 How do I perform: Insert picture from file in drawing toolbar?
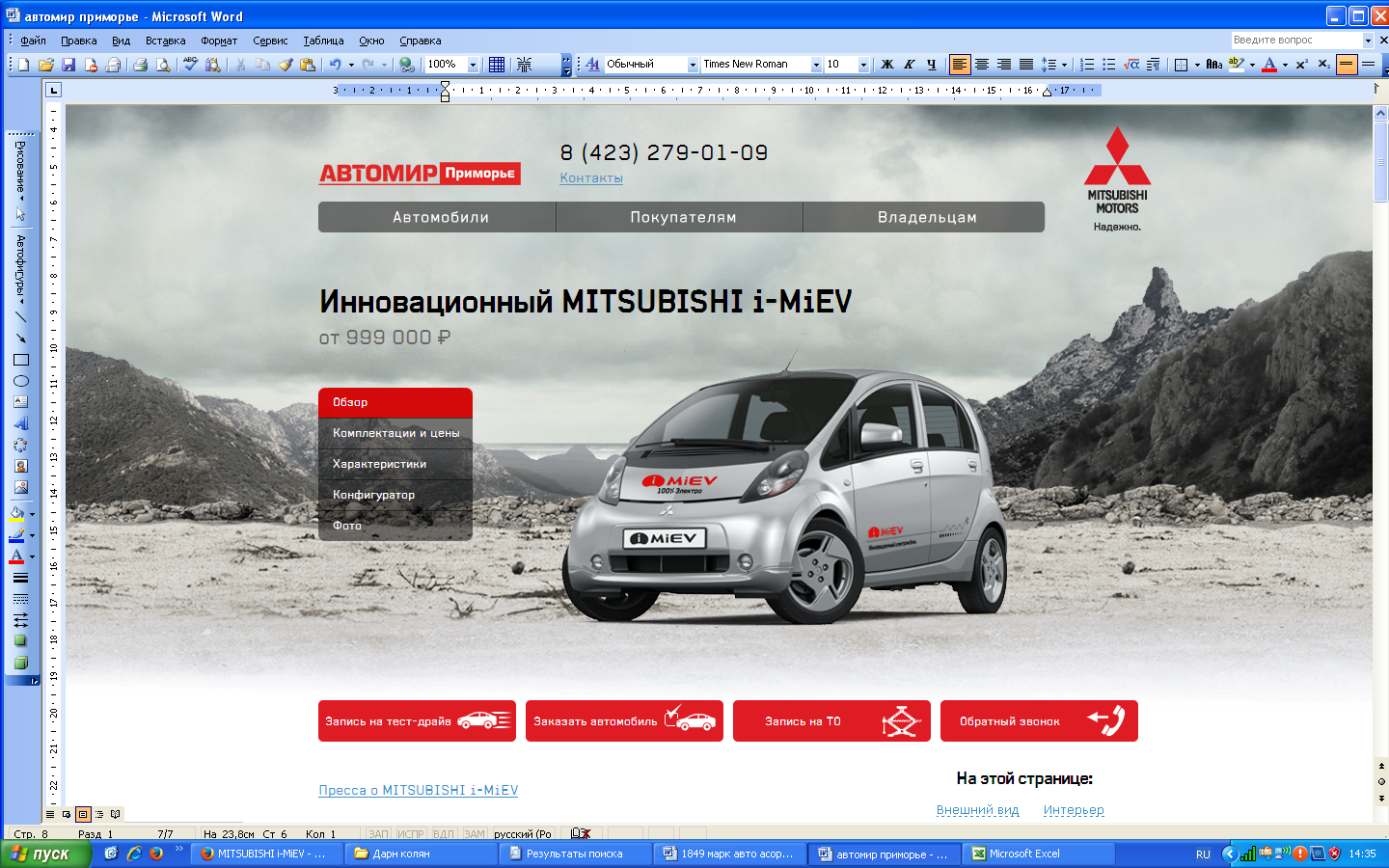point(20,487)
